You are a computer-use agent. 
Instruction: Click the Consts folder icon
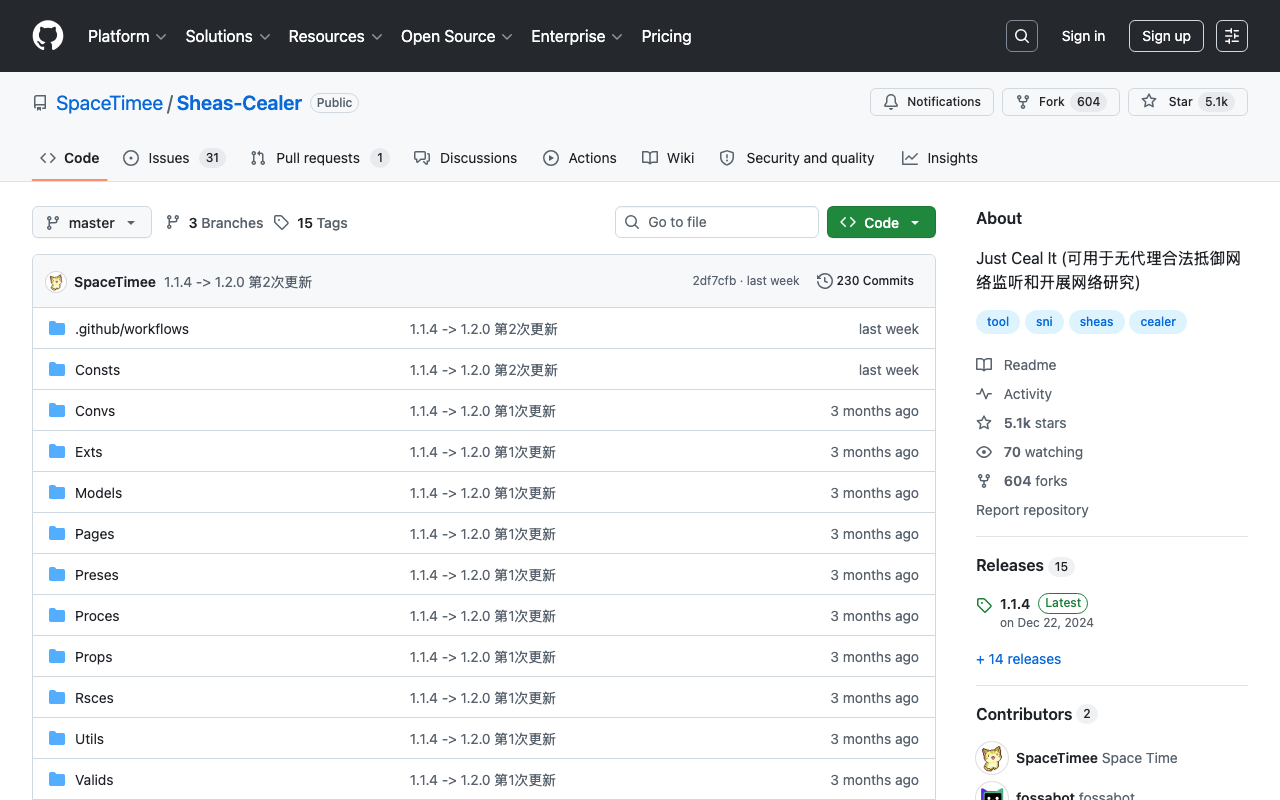point(57,370)
